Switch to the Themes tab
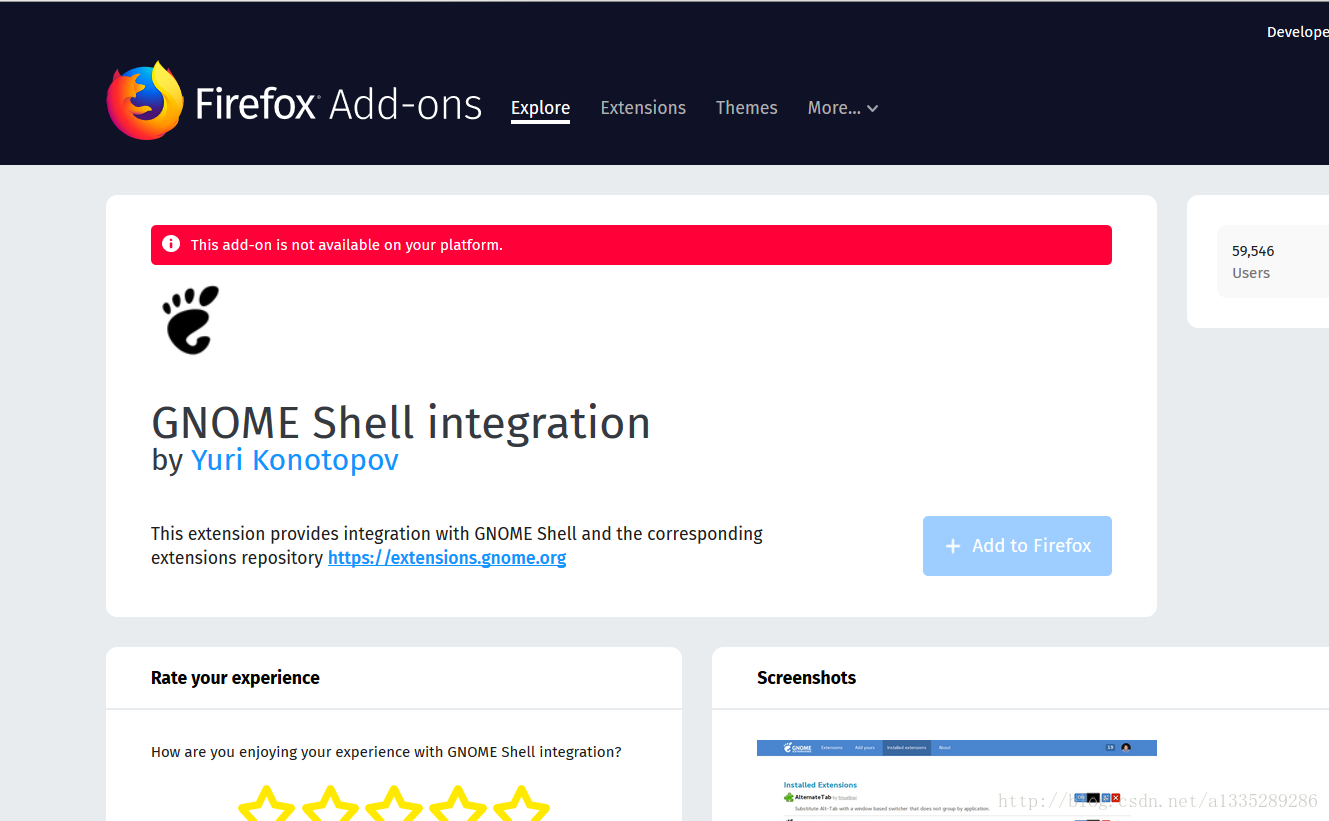 click(x=747, y=108)
